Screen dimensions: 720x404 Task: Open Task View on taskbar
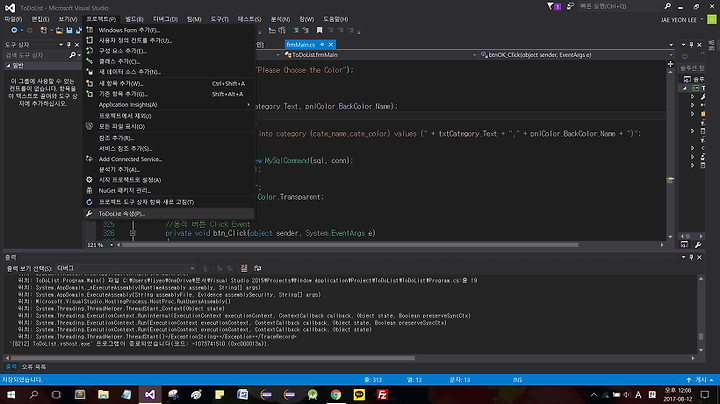[x=56, y=395]
